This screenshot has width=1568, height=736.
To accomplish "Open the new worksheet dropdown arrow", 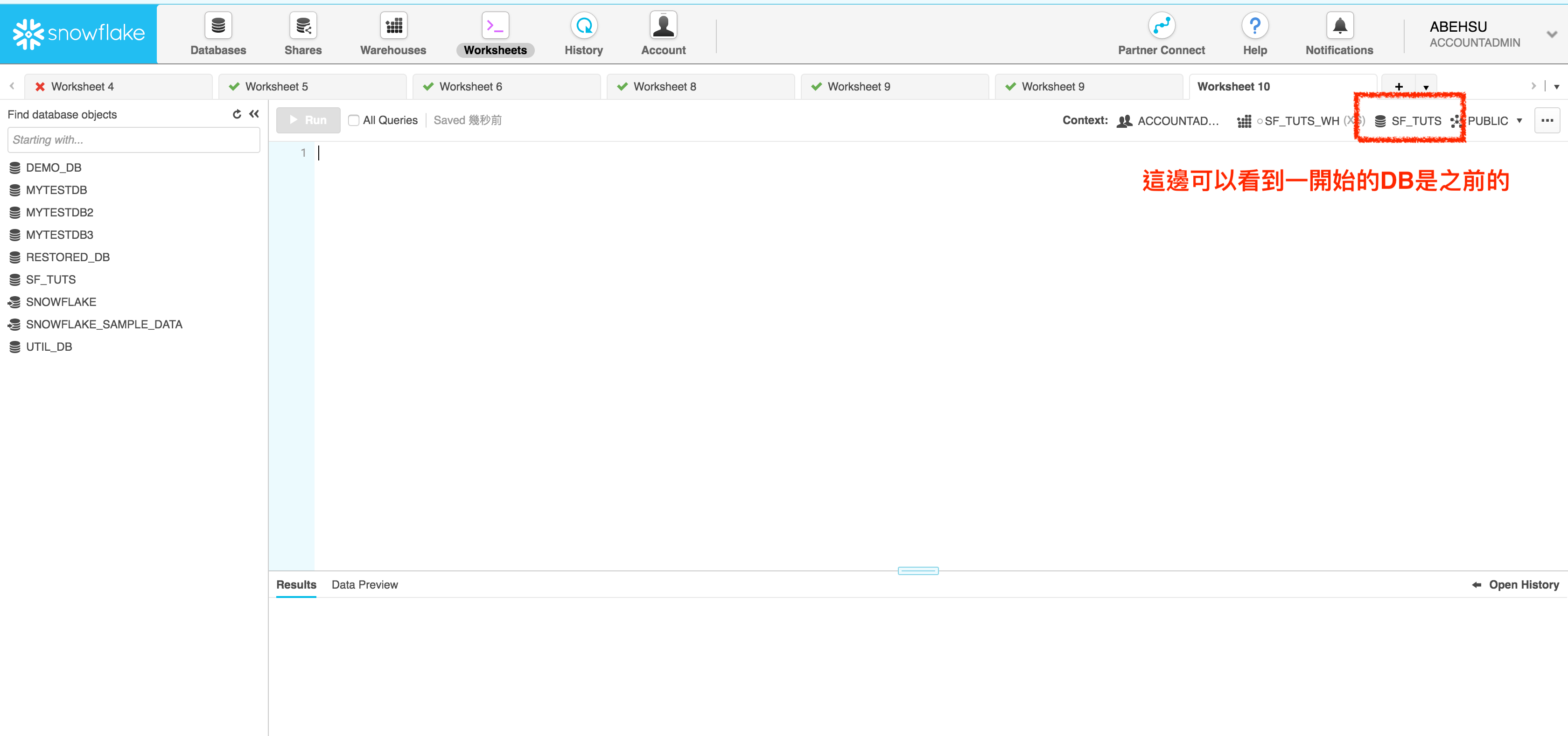I will pyautogui.click(x=1426, y=88).
